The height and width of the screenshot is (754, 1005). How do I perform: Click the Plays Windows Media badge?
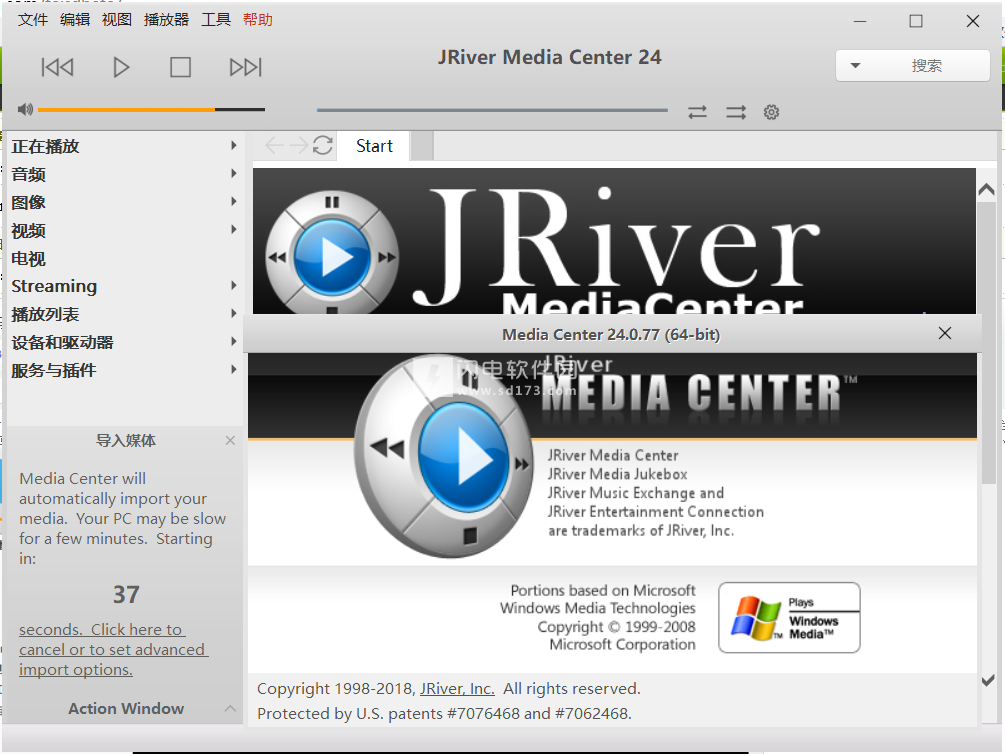(789, 617)
